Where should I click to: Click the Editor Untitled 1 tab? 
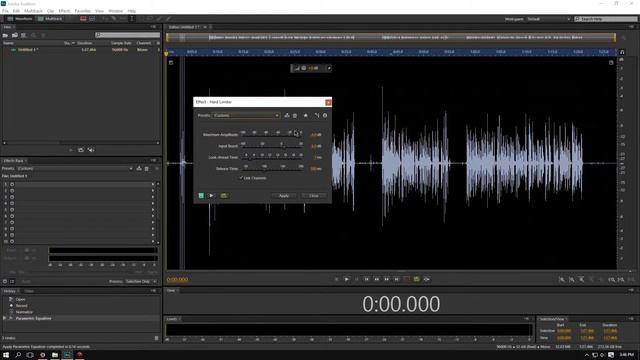coord(184,27)
